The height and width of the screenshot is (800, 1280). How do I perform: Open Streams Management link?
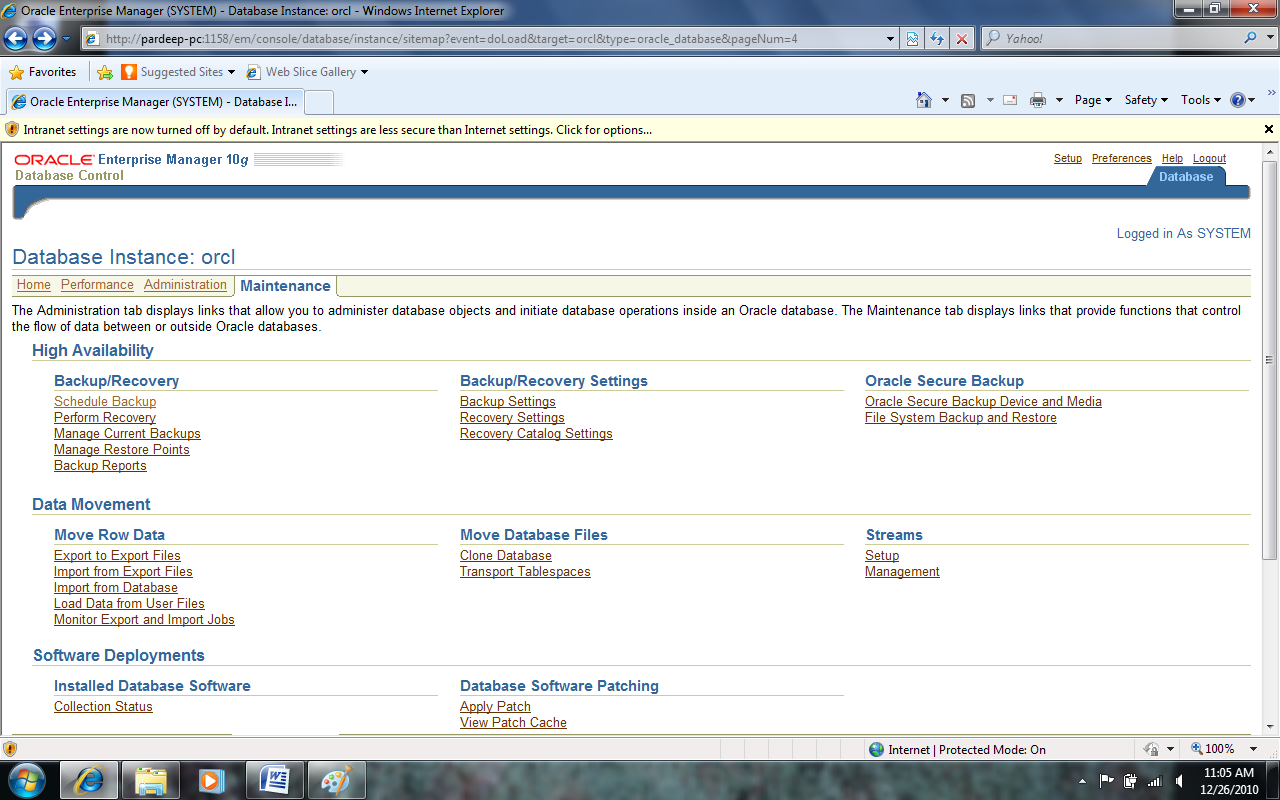click(902, 572)
